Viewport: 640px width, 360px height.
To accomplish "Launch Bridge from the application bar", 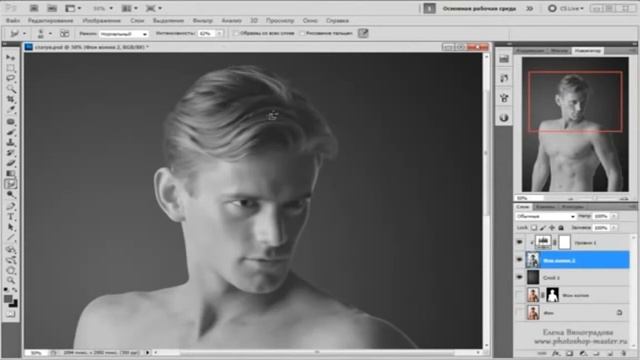I will tap(34, 8).
